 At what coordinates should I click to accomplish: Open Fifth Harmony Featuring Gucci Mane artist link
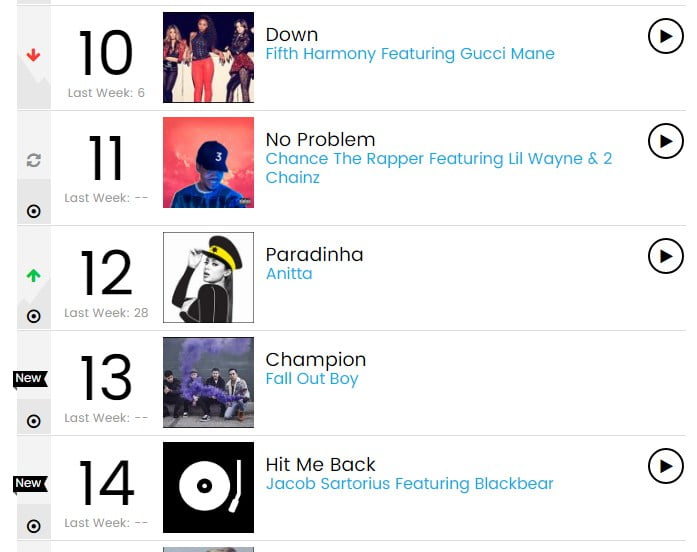[x=410, y=54]
